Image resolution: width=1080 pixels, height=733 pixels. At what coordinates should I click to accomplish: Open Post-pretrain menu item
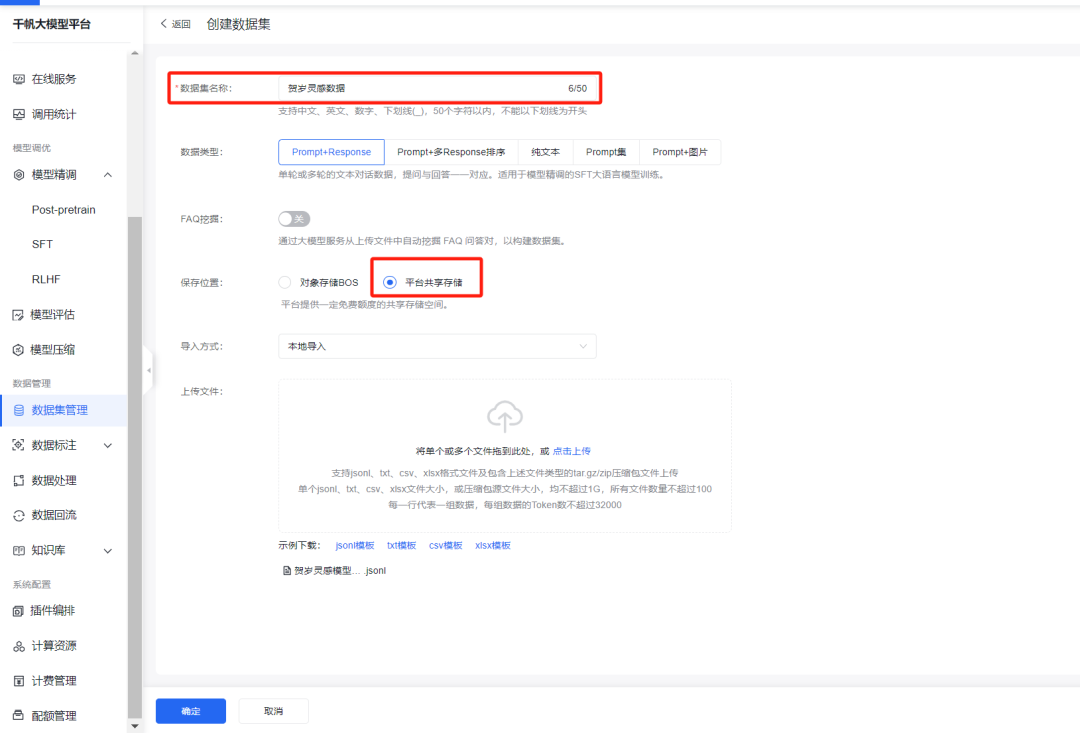[x=63, y=210]
